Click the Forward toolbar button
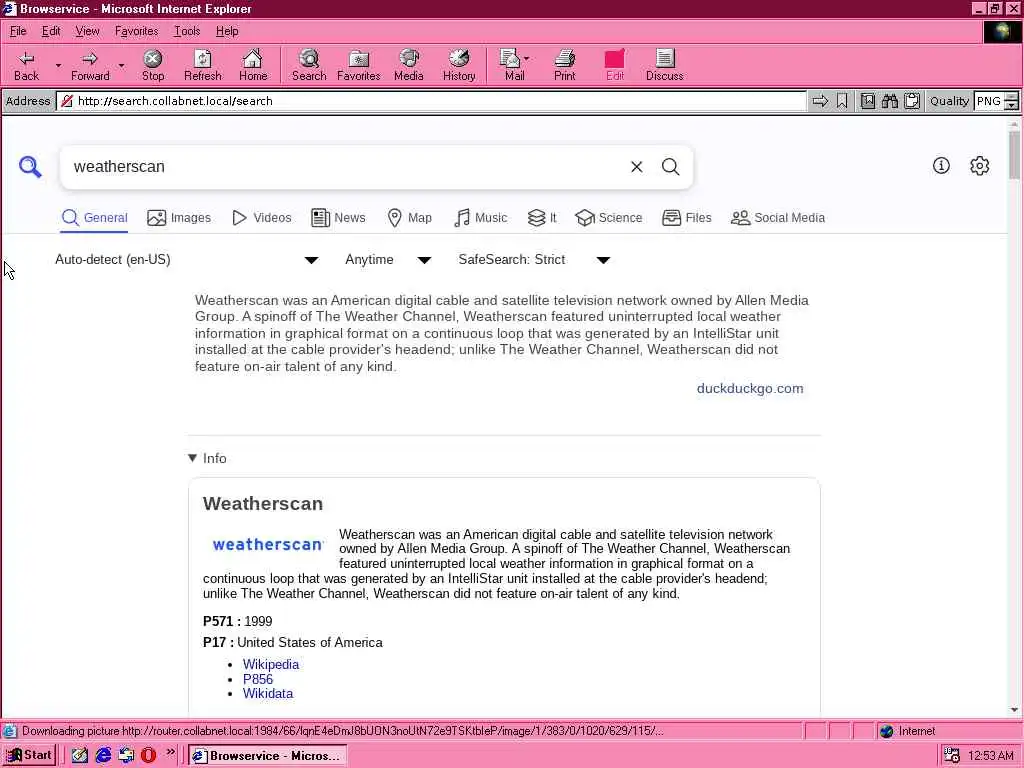 (x=90, y=65)
